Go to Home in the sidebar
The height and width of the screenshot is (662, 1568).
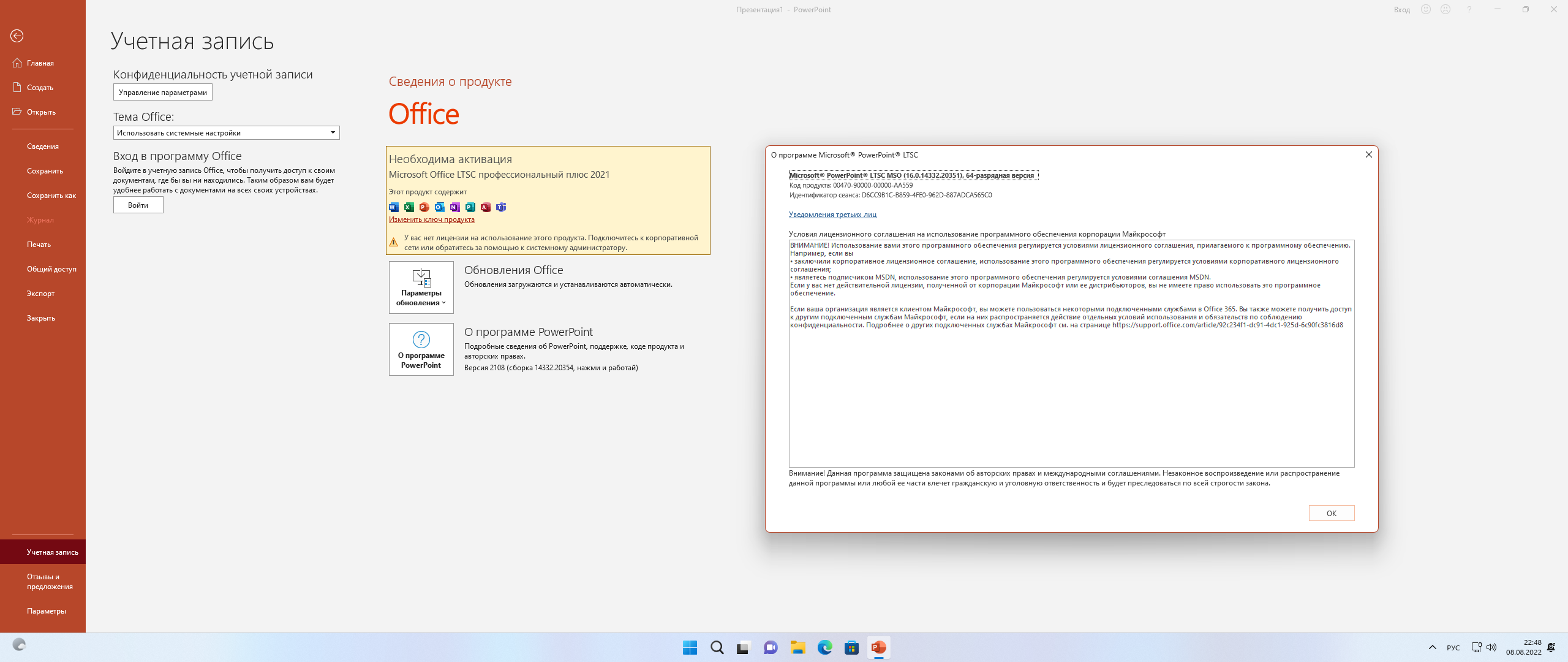(43, 63)
